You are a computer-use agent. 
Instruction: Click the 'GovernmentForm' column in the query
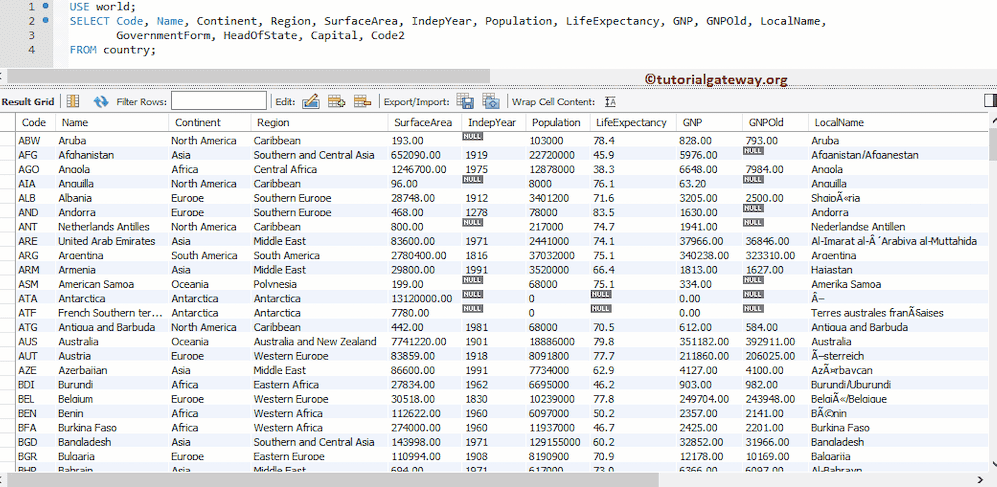(165, 36)
